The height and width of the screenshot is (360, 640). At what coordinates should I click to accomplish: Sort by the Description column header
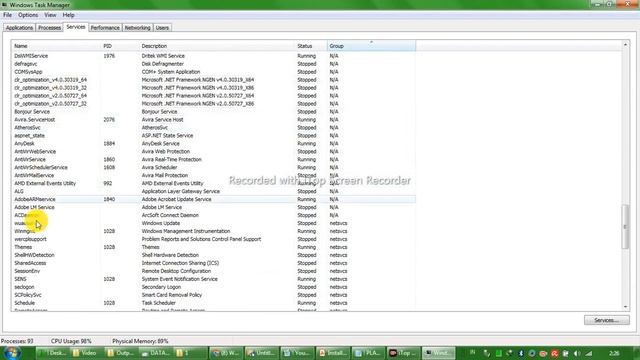[x=217, y=46]
